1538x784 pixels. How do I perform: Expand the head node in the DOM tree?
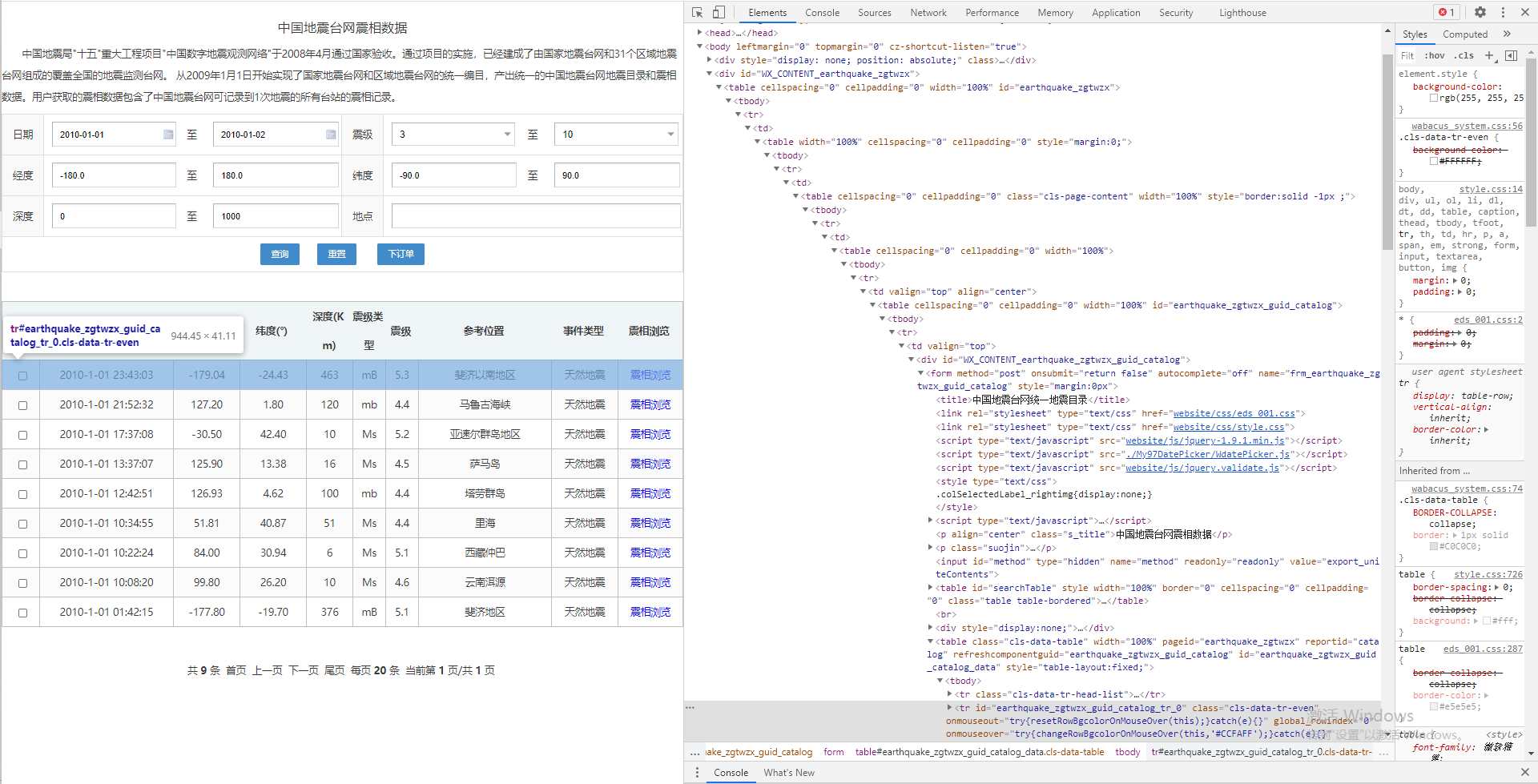700,33
